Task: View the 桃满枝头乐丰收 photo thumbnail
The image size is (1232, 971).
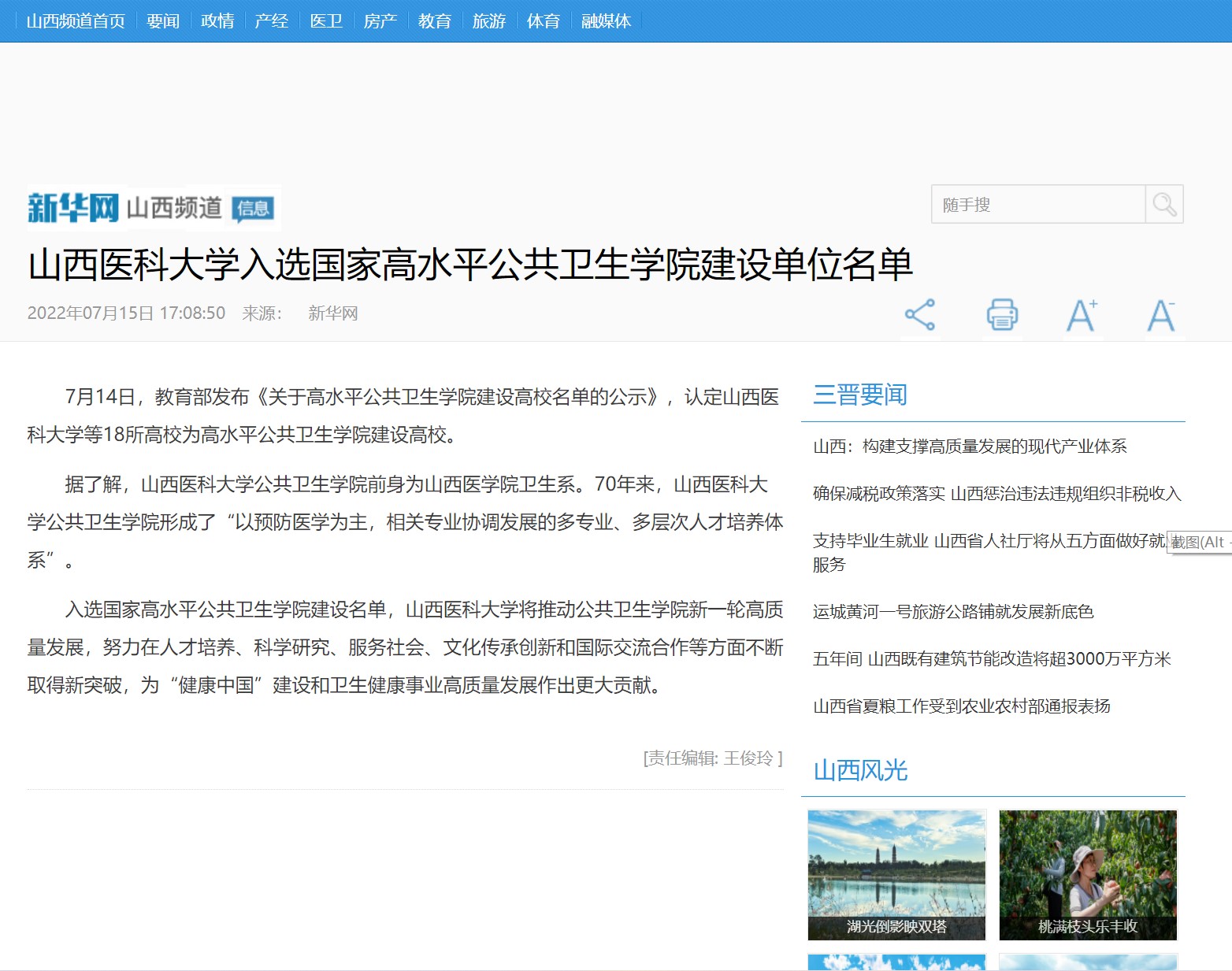Action: click(x=1088, y=874)
